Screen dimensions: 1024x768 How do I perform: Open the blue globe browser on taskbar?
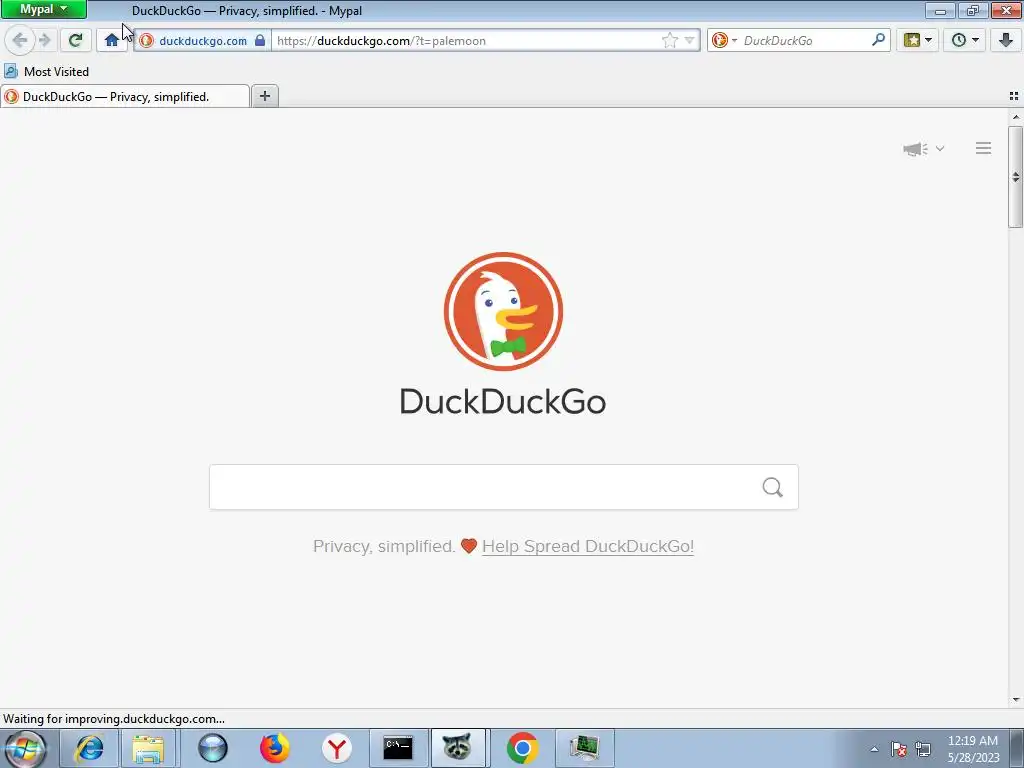coord(212,748)
